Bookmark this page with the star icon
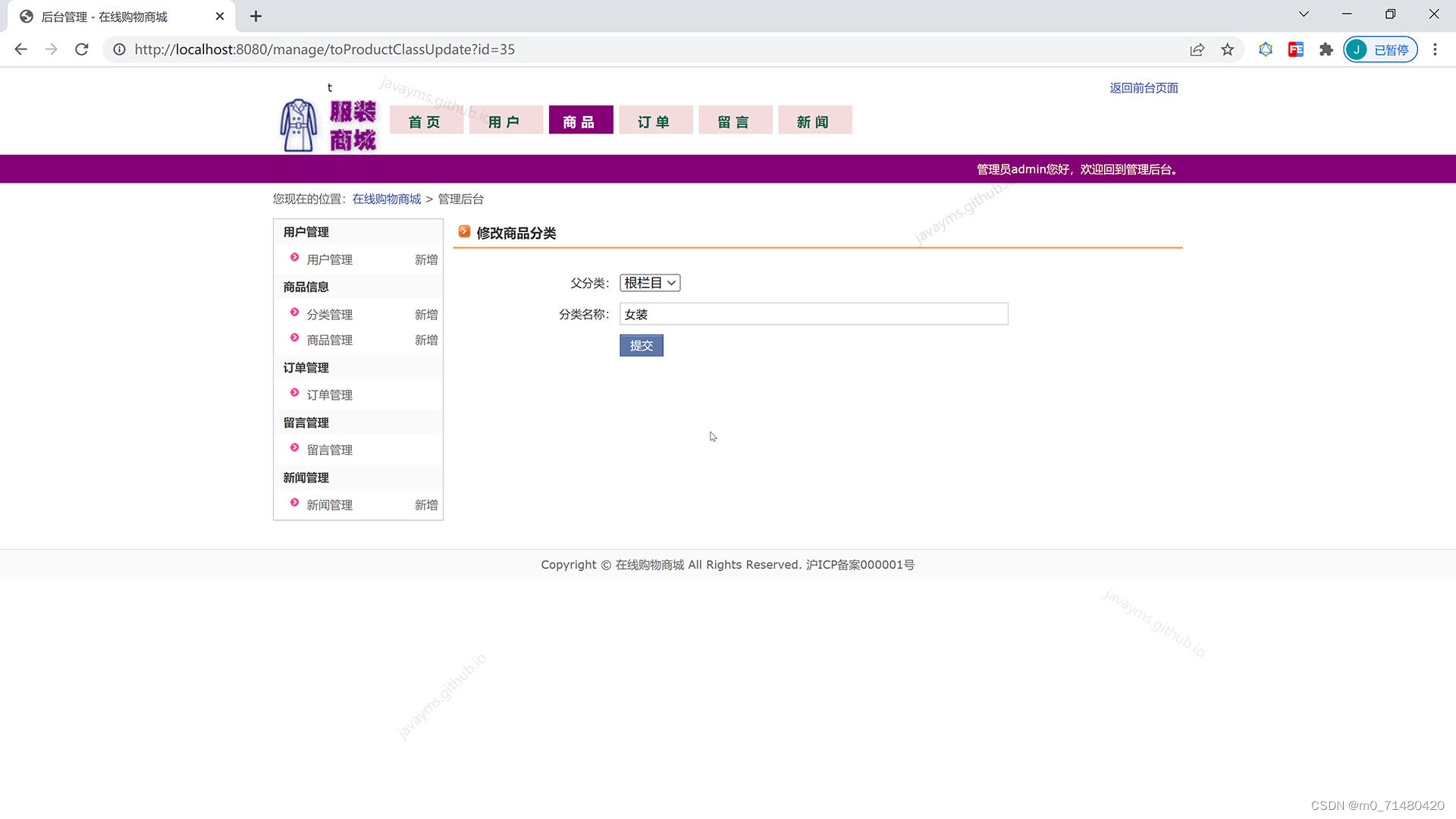Viewport: 1456px width, 819px height. 1227,49
